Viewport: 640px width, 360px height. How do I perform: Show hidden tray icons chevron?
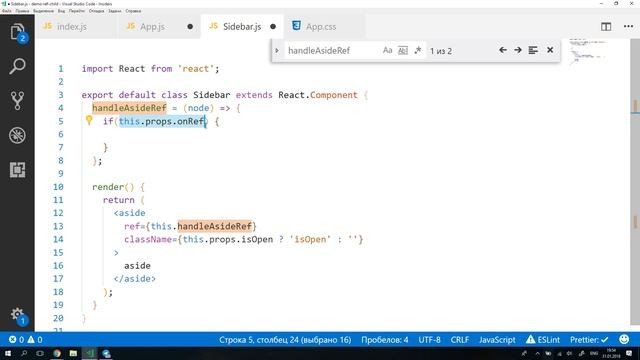point(537,353)
